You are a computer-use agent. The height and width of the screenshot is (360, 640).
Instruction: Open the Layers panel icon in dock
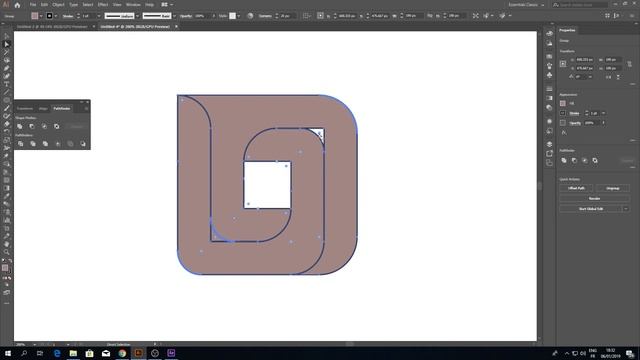tap(549, 144)
